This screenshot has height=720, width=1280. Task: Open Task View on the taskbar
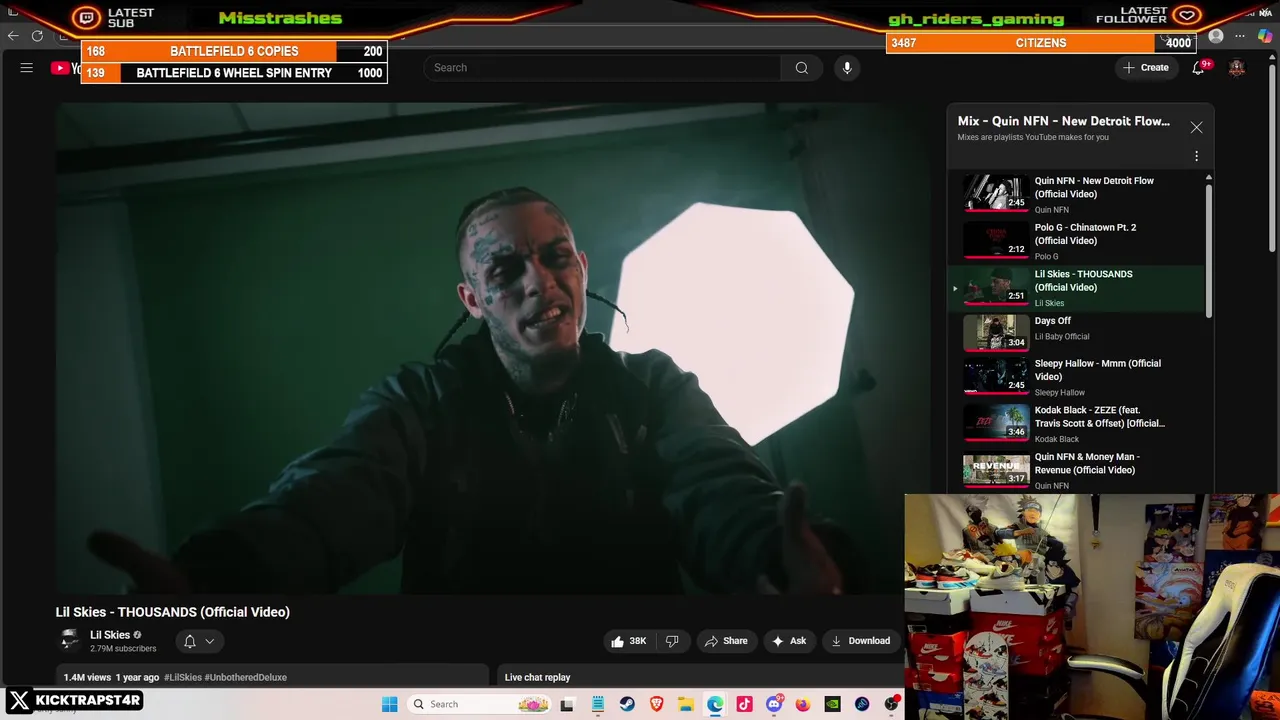pyautogui.click(x=567, y=704)
